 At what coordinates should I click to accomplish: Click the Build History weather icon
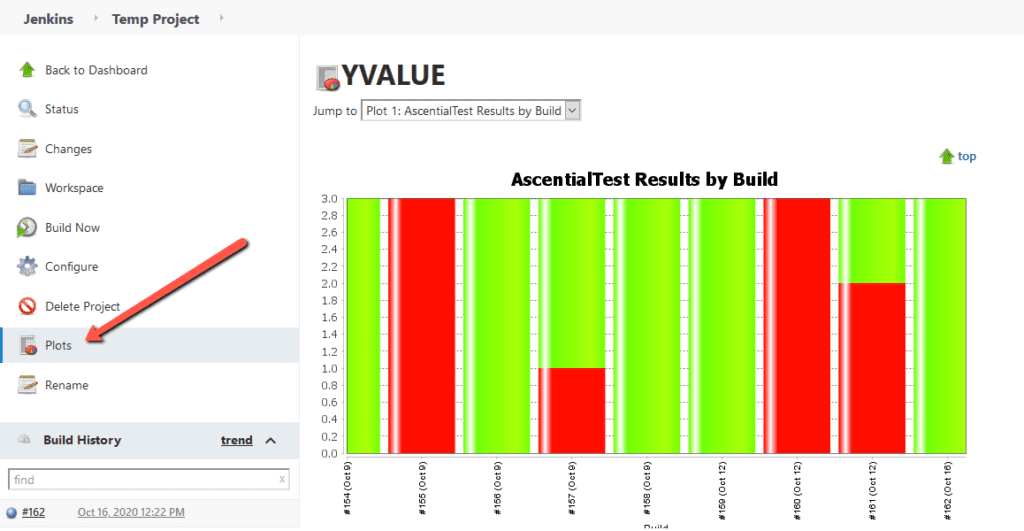tap(24, 439)
